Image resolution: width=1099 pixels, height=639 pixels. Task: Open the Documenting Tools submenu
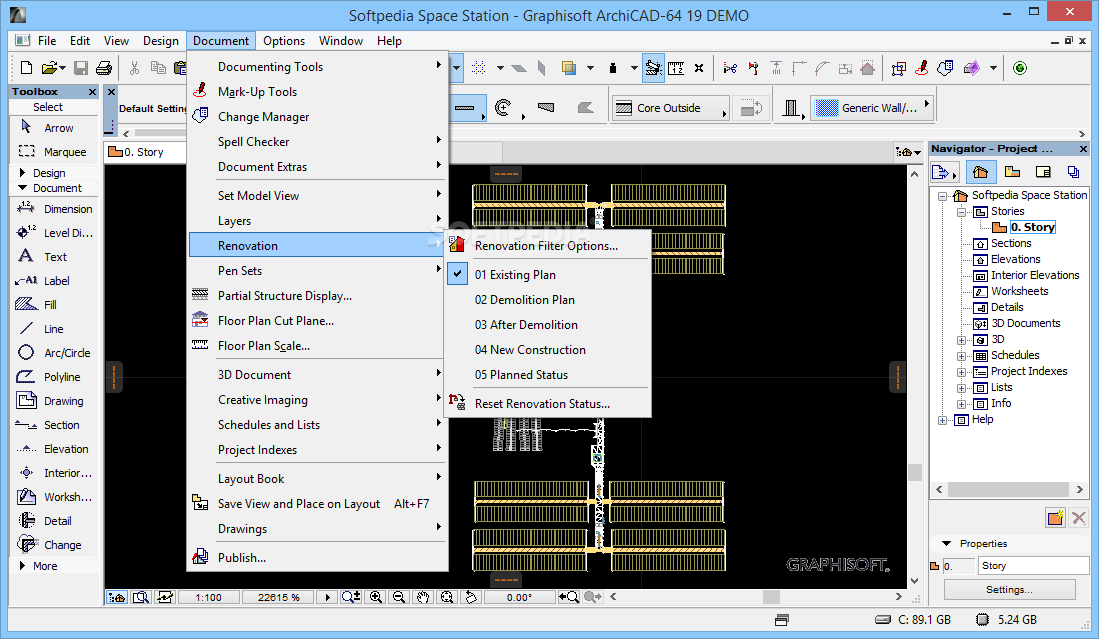[318, 67]
